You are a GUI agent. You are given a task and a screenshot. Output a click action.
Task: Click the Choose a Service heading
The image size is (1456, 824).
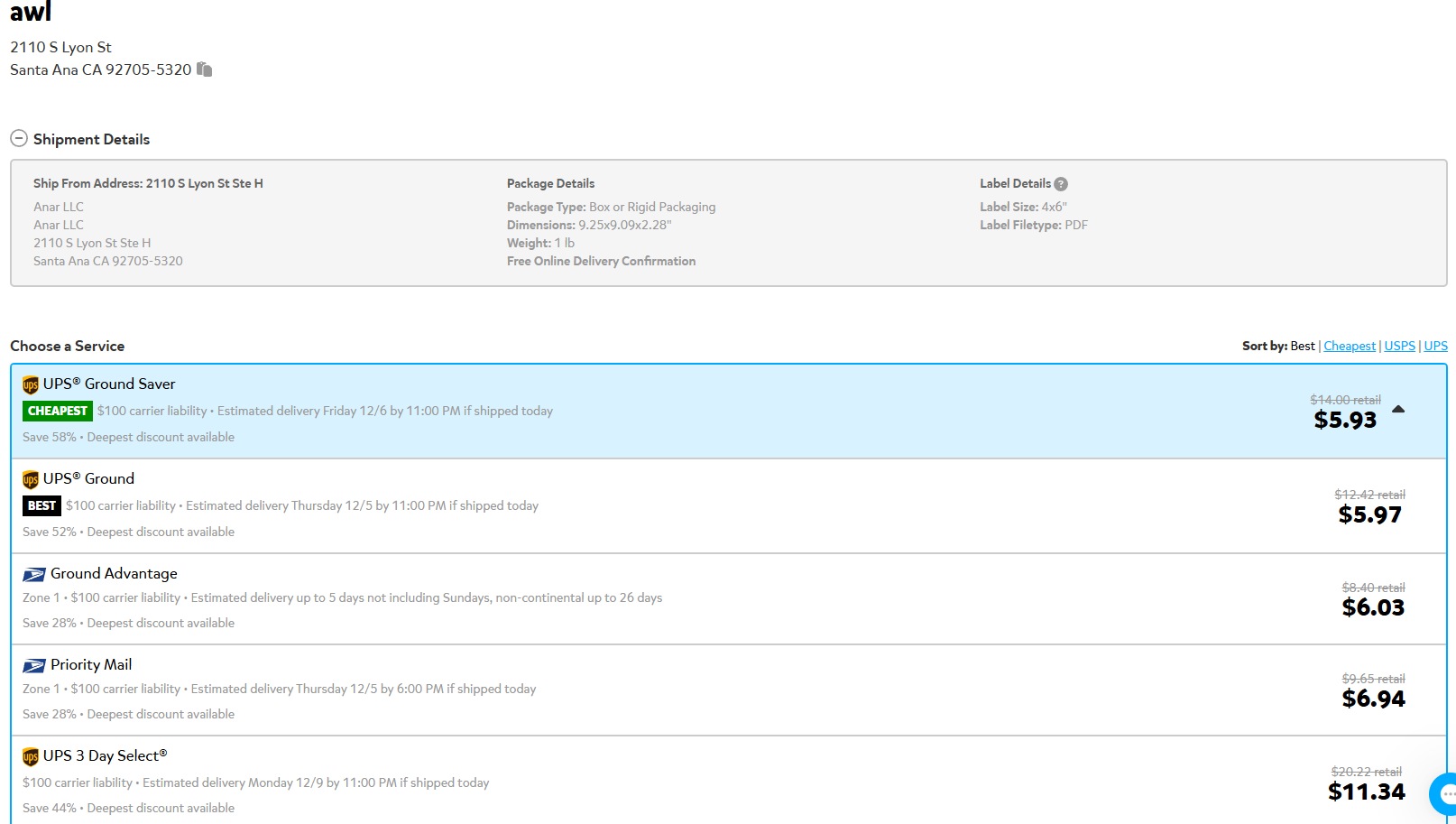(68, 346)
